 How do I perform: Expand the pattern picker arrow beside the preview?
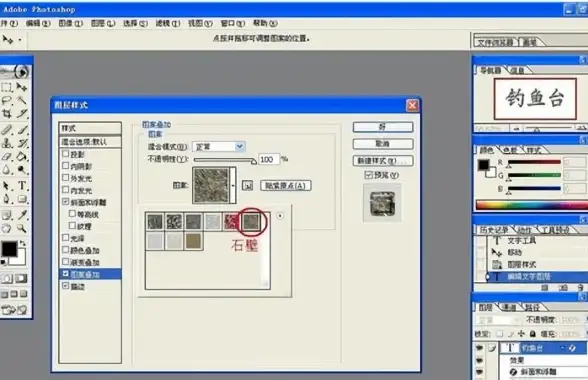click(233, 185)
